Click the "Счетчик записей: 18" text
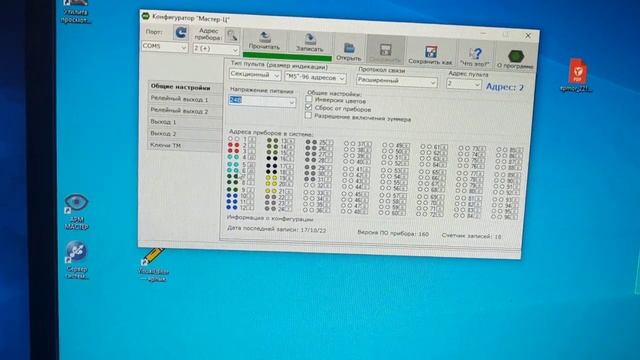 pos(471,236)
